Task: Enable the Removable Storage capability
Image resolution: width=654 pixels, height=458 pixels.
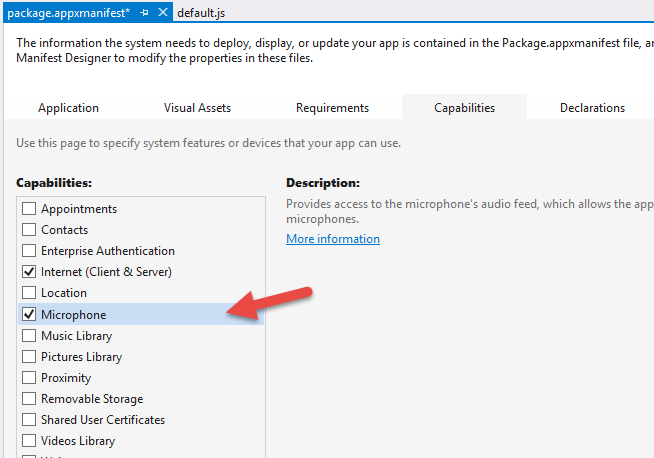Action: (29, 399)
